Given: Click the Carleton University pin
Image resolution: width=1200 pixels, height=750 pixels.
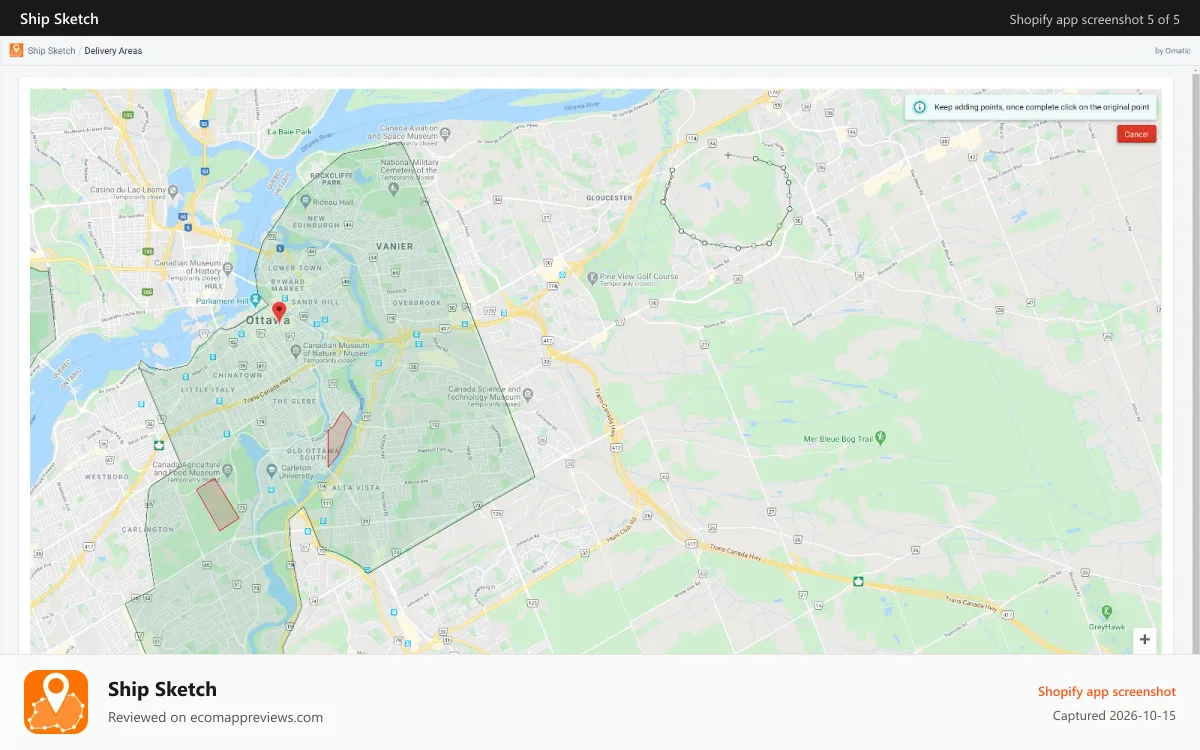Looking at the screenshot, I should point(271,471).
